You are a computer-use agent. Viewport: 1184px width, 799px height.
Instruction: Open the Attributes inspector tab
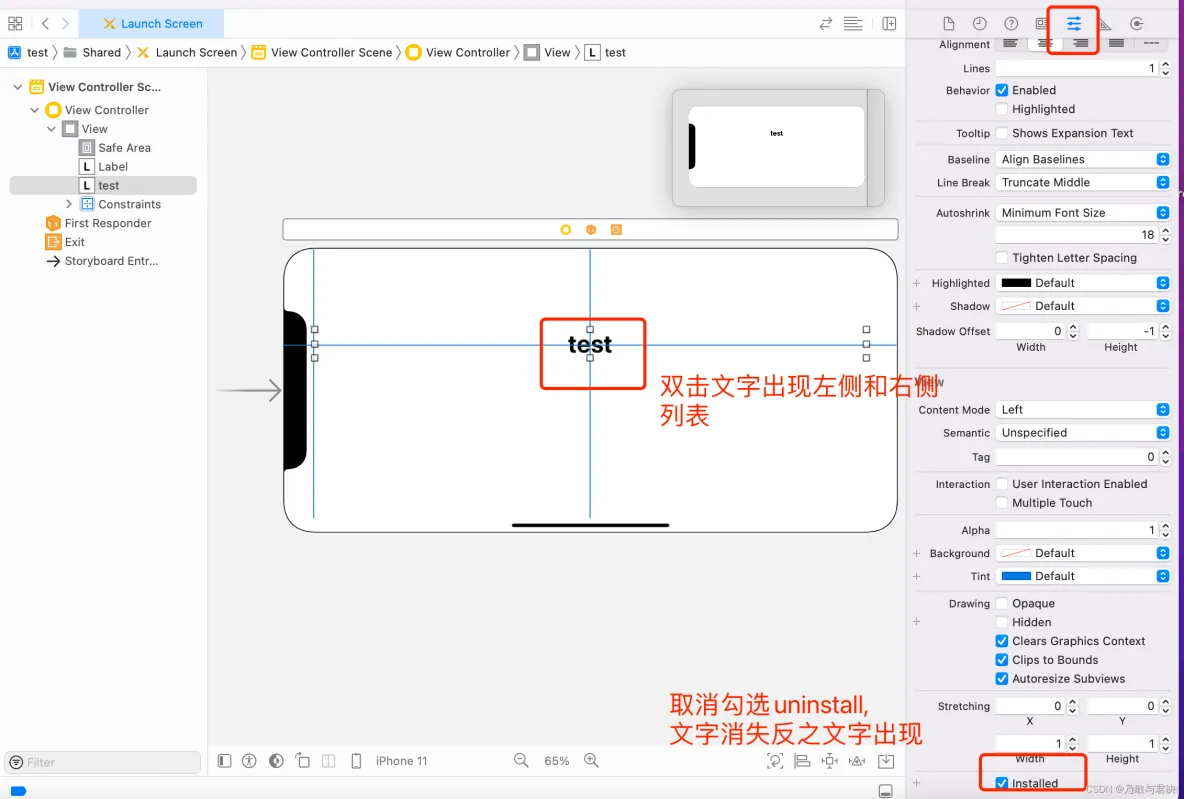(1074, 23)
